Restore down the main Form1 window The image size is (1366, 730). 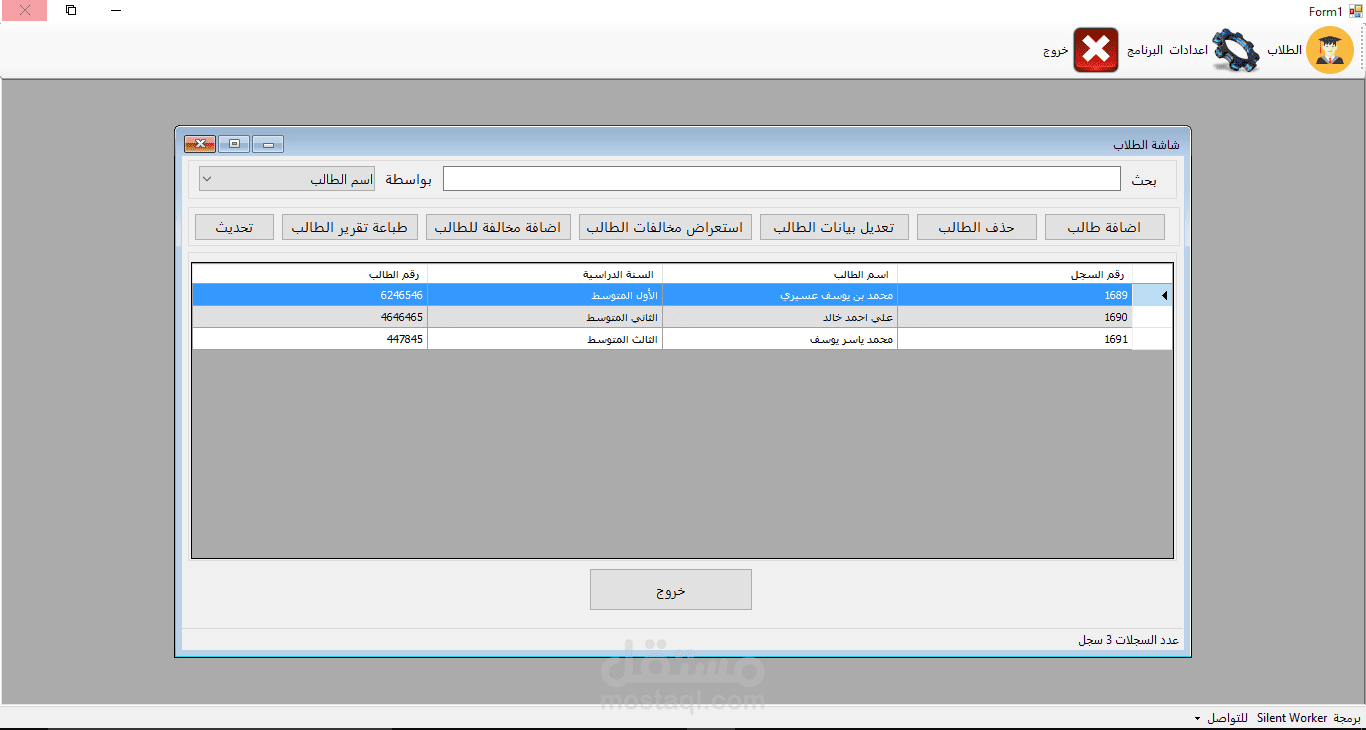coord(71,11)
